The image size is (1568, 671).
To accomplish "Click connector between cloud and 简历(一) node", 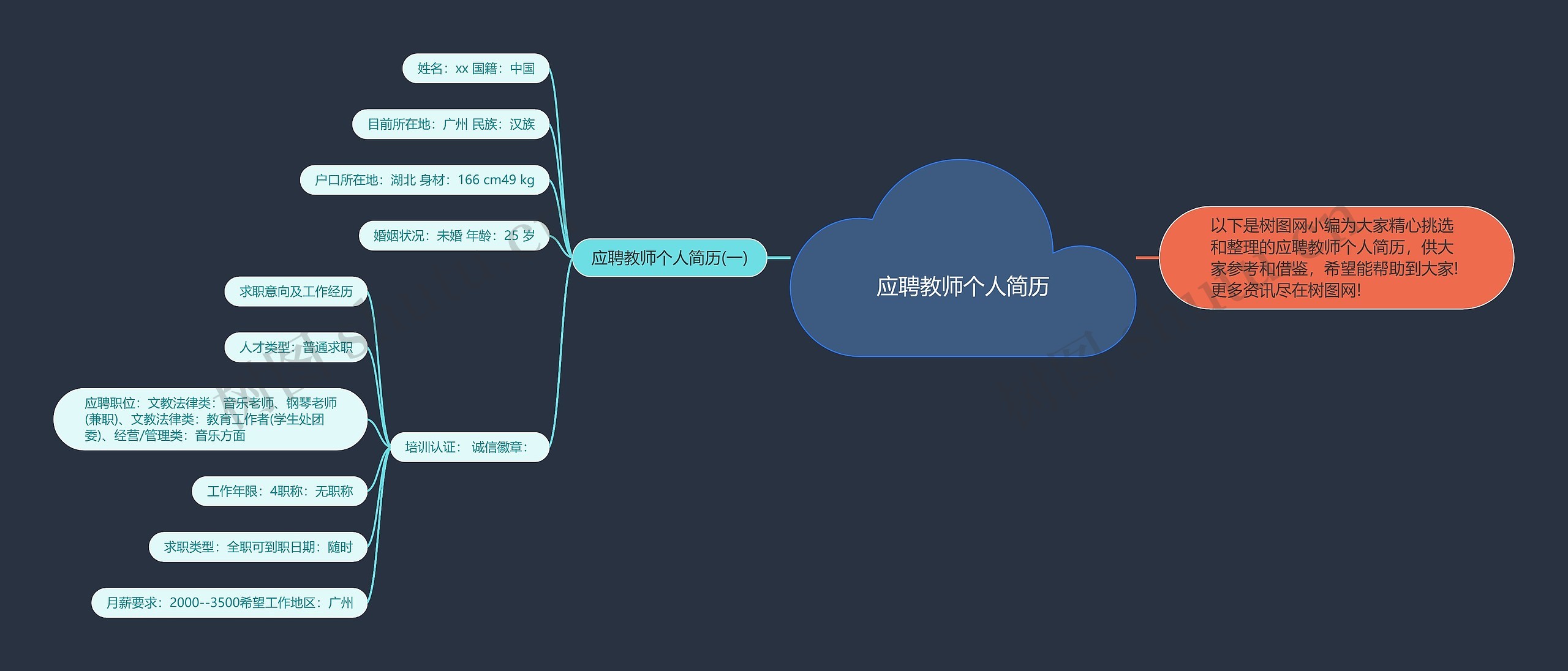I will [778, 258].
